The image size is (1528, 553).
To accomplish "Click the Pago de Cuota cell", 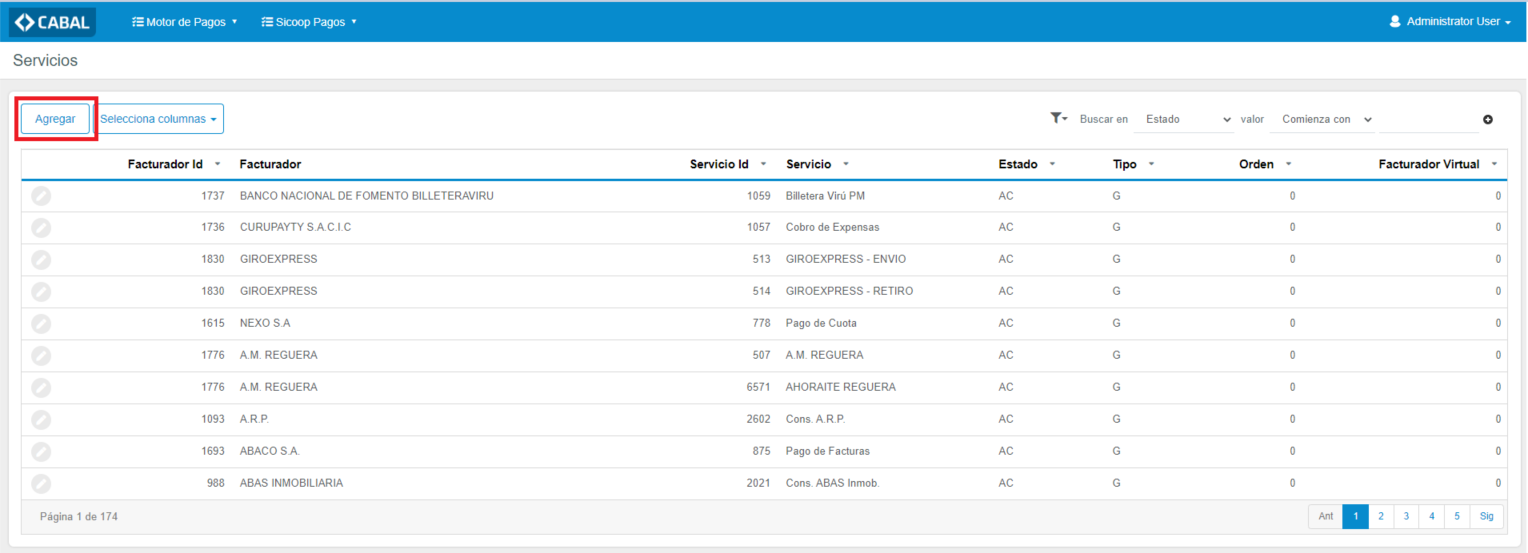I will point(821,324).
